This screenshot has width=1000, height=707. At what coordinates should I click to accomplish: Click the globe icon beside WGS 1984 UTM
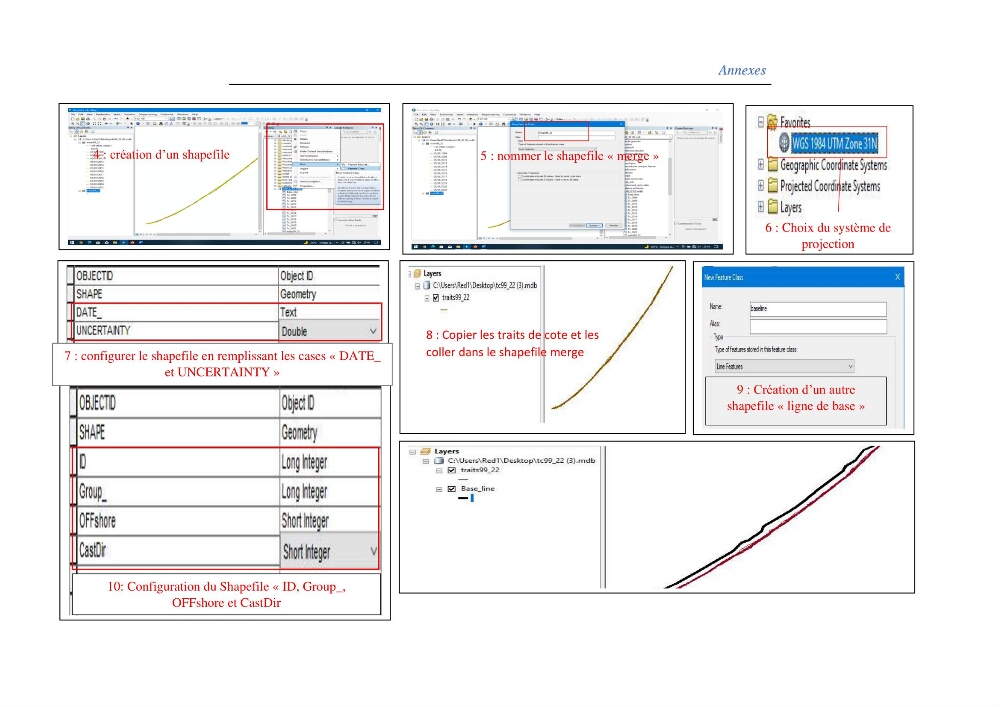point(784,143)
